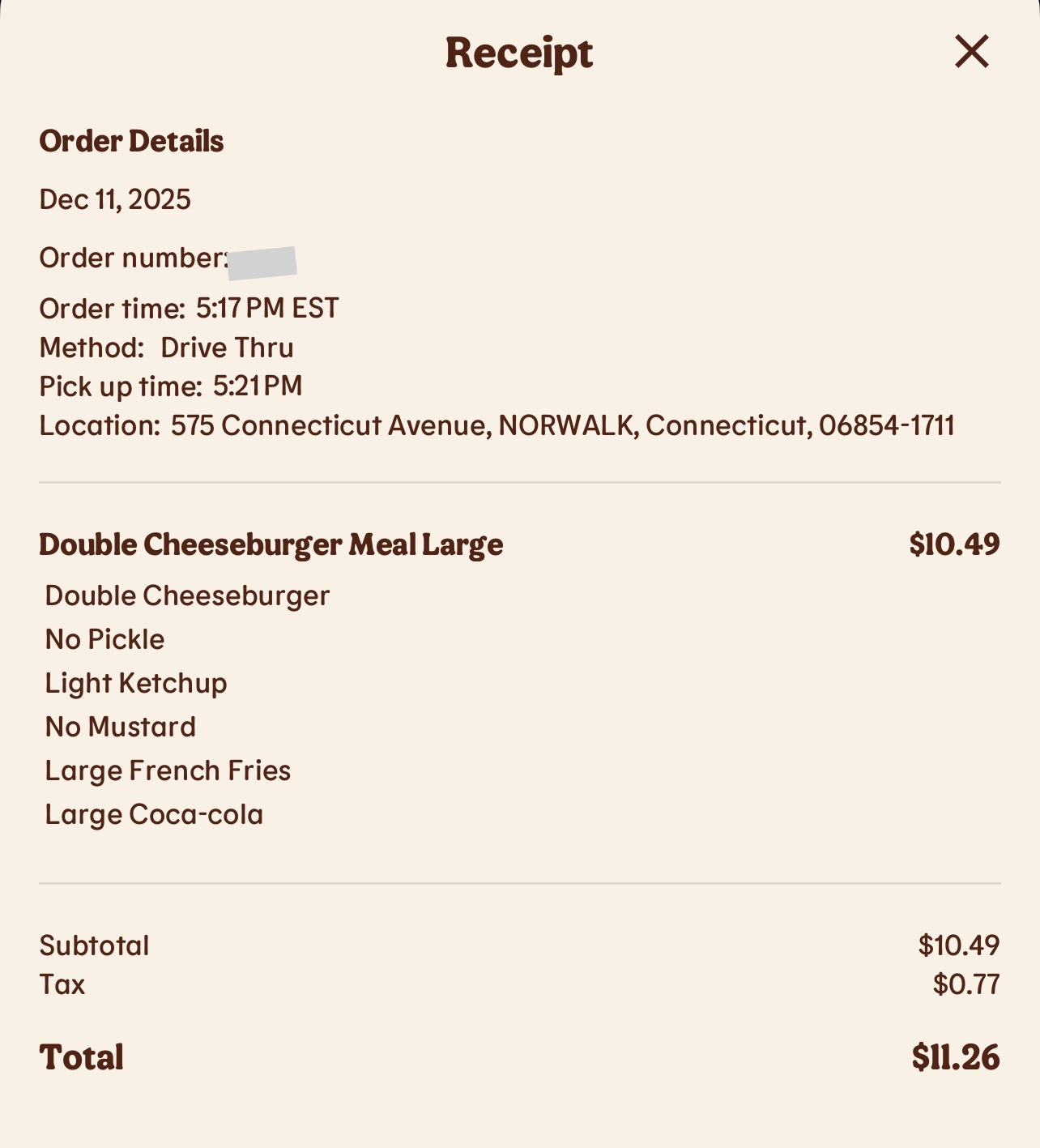Screen dimensions: 1040x1148
Task: Click the Drive Thru method text
Action: [x=227, y=348]
